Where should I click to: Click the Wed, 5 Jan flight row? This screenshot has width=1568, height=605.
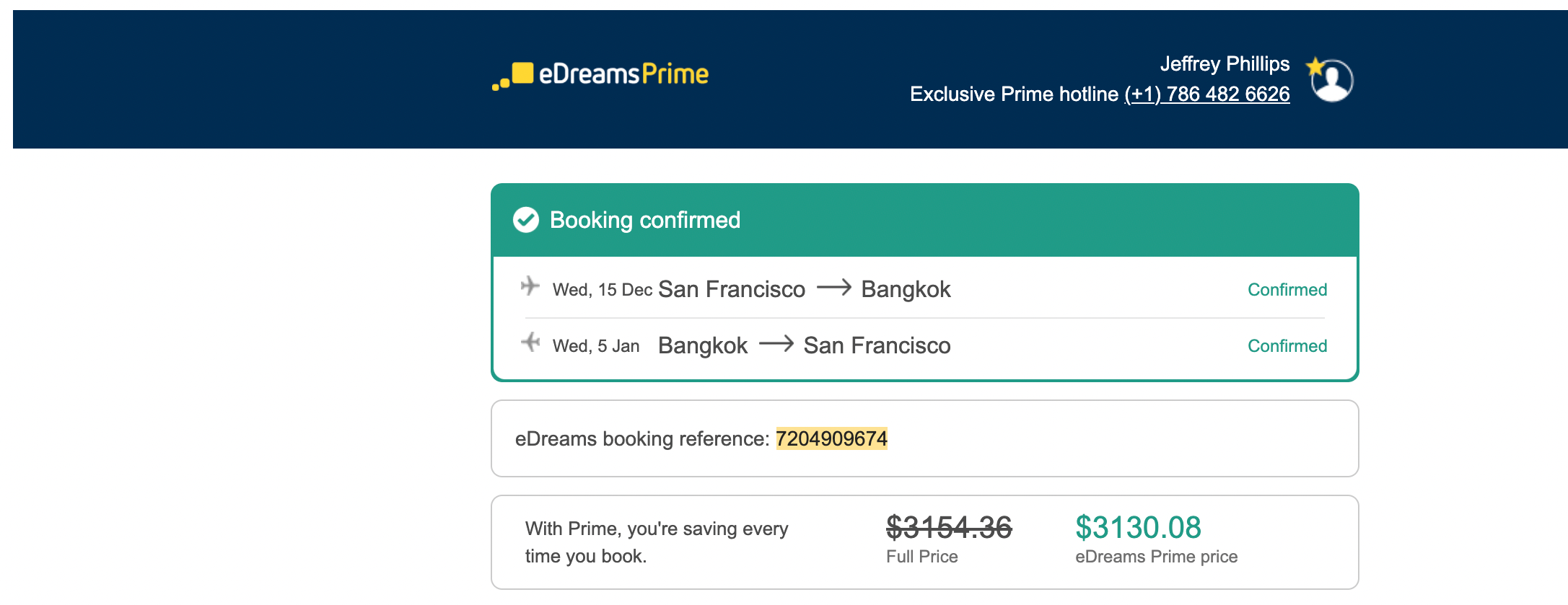750,345
